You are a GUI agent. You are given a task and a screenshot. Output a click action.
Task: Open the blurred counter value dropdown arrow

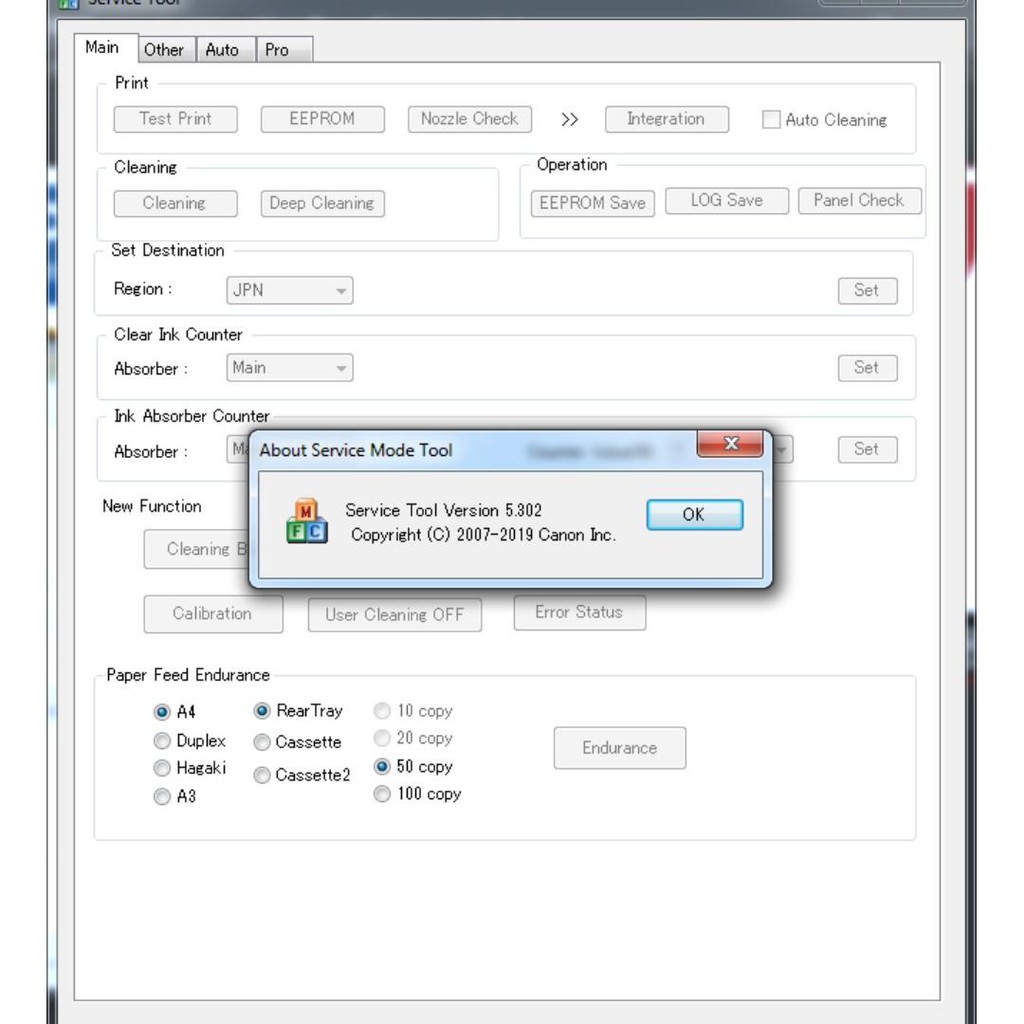781,450
